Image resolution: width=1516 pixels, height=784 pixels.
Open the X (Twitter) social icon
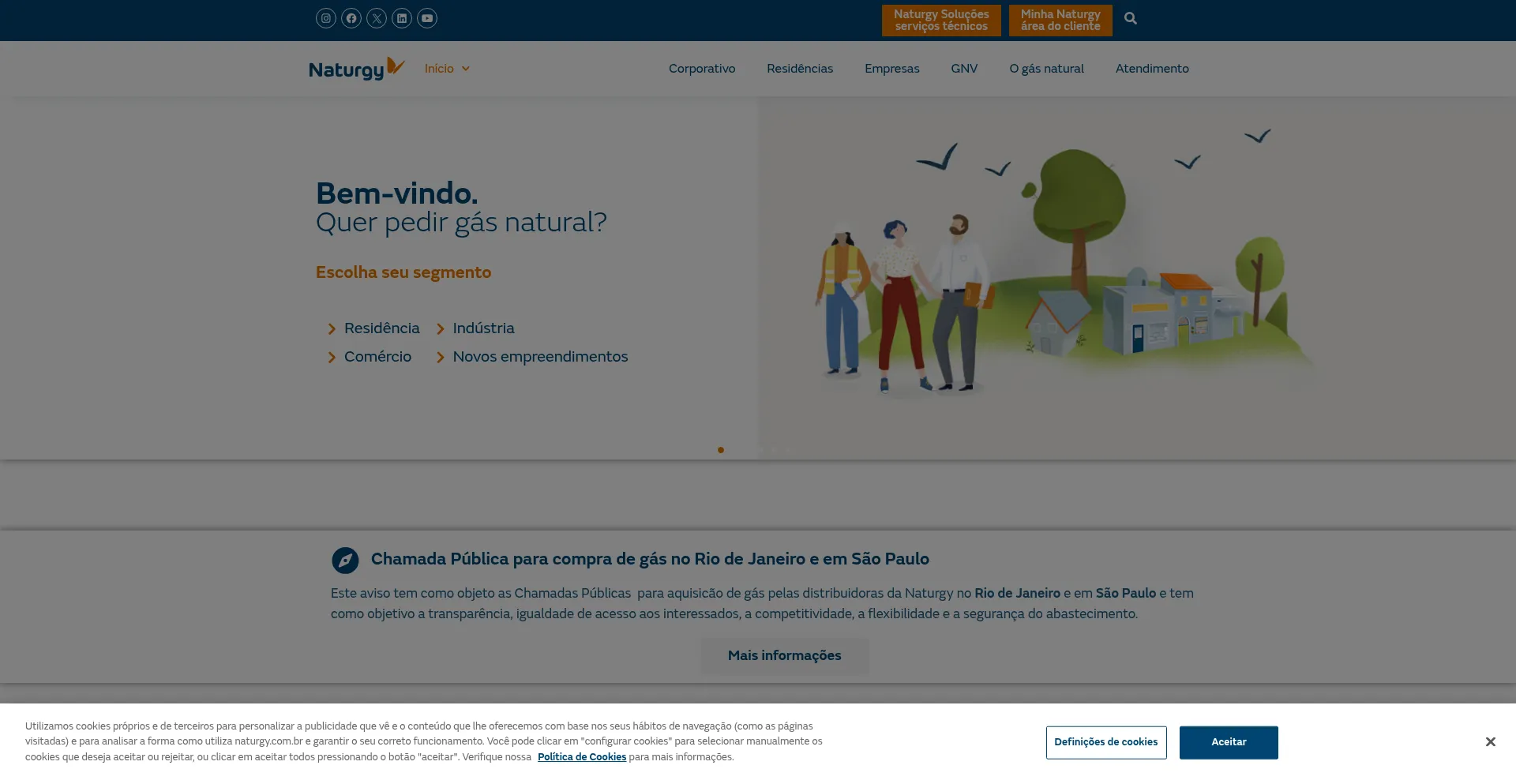[x=377, y=18]
